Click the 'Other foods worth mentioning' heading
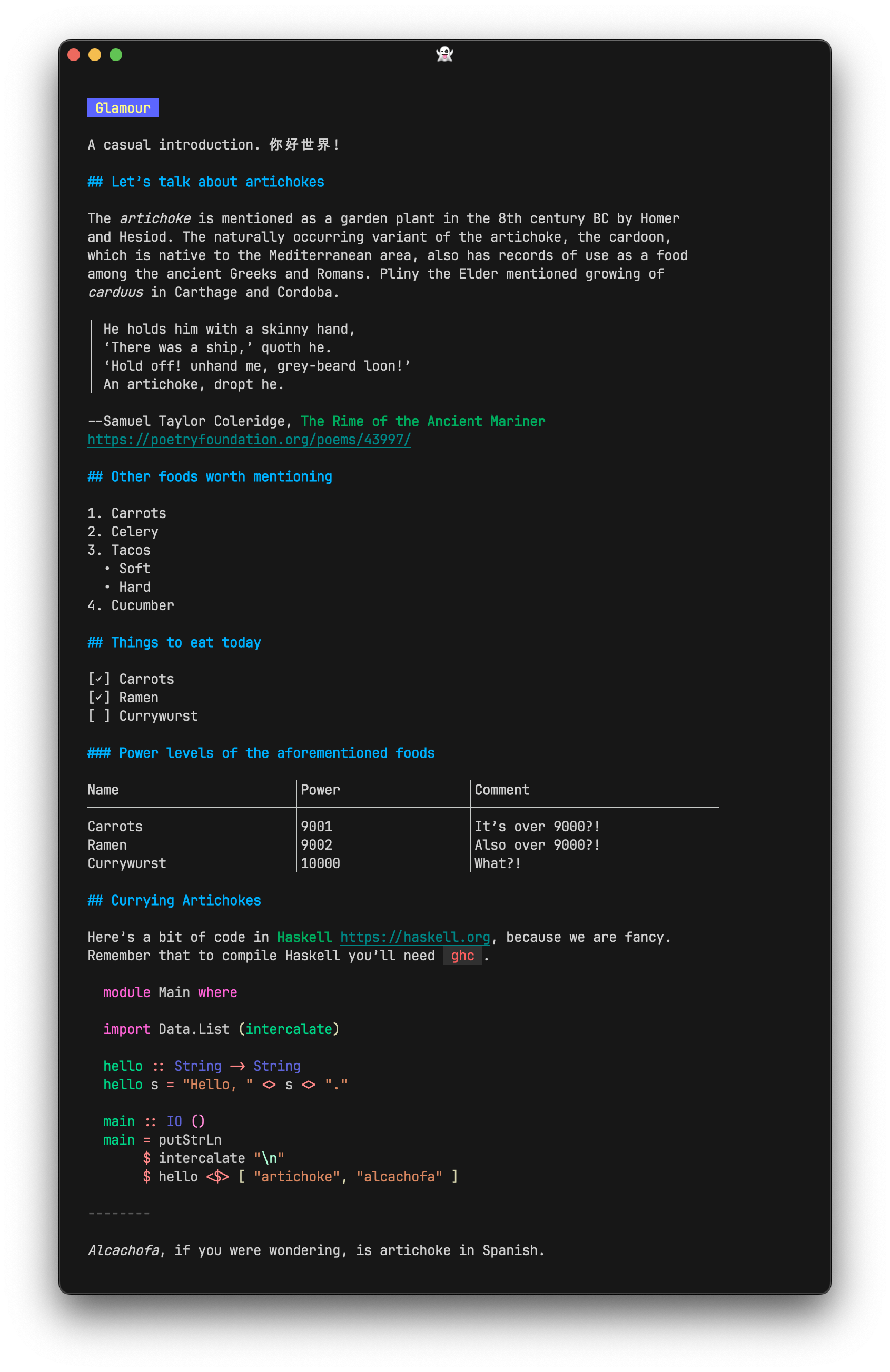This screenshot has height=1372, width=890. point(210,477)
